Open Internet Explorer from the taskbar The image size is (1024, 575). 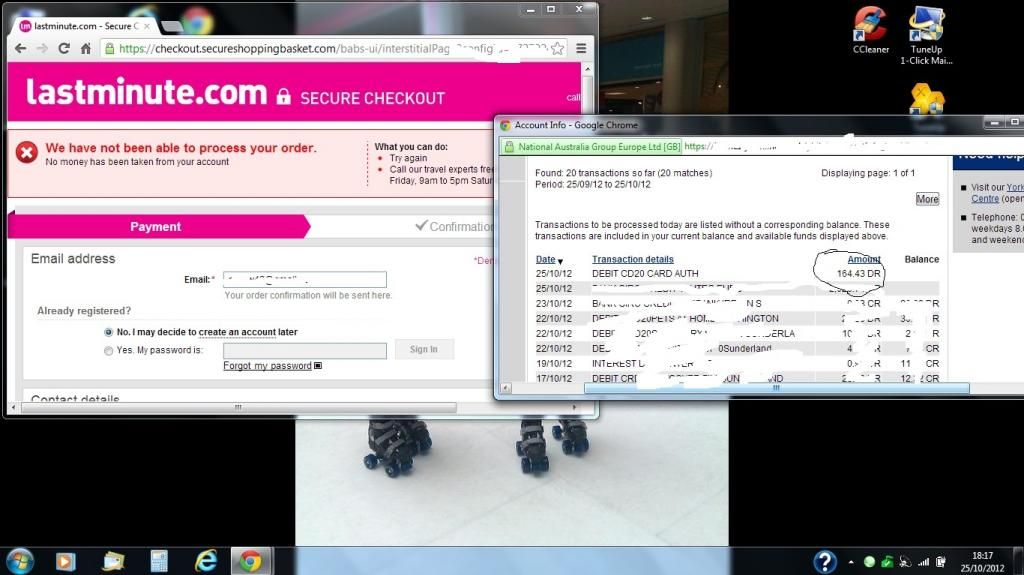[x=205, y=560]
